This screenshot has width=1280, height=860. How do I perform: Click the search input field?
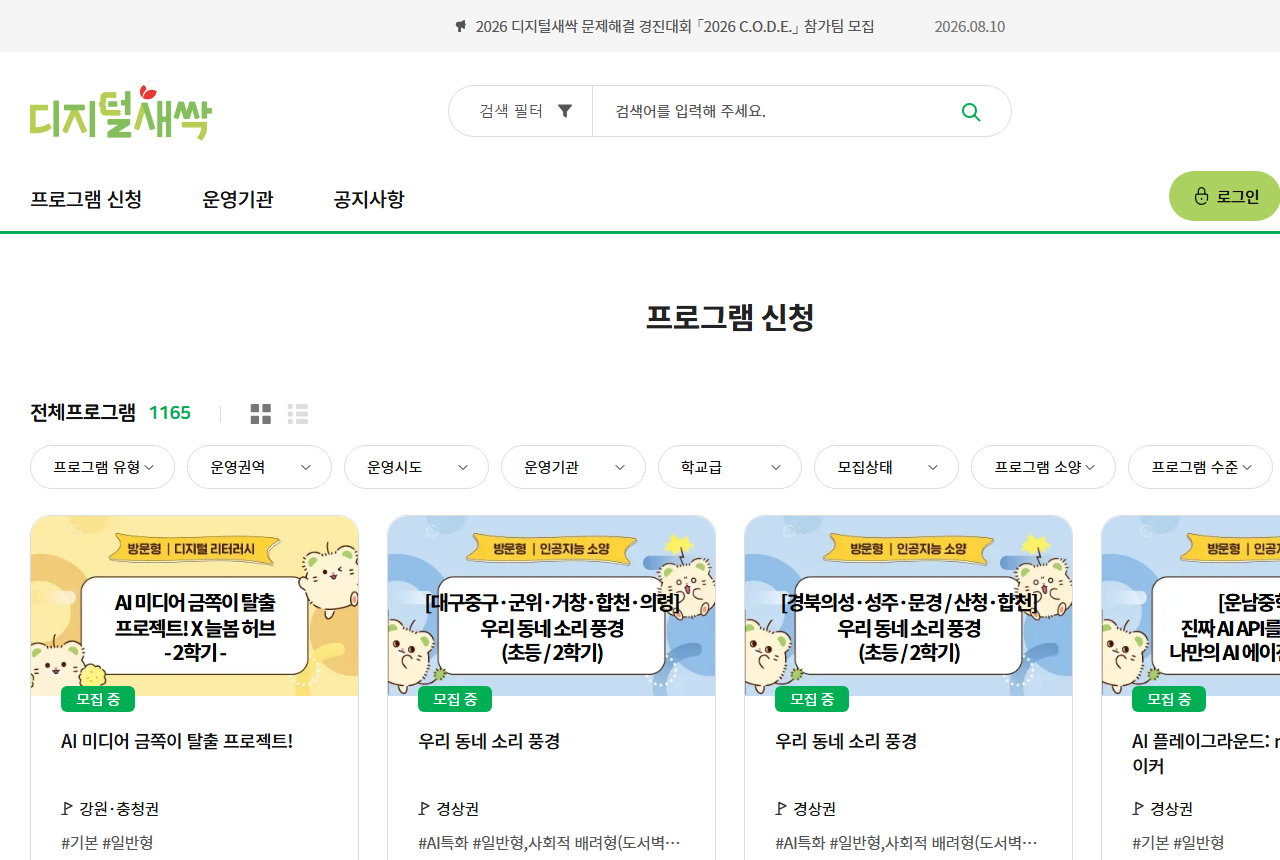coord(775,111)
